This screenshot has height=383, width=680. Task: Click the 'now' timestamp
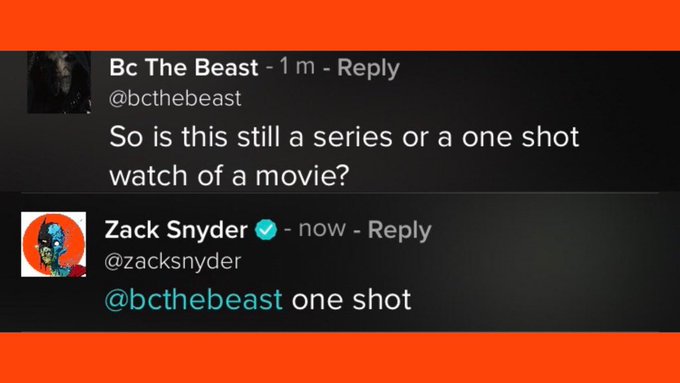(322, 229)
